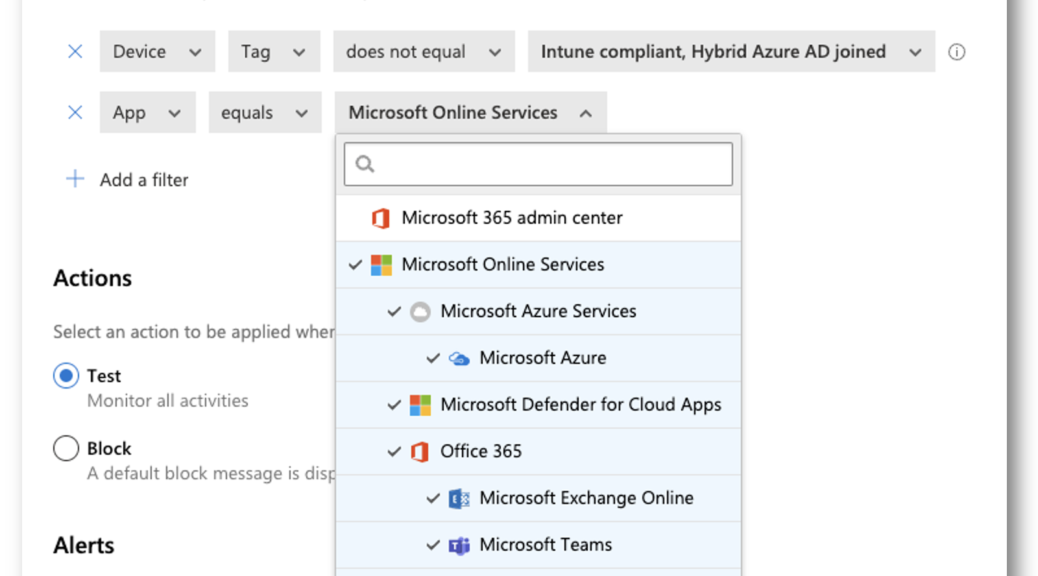
Task: Uncheck Microsoft Defender for Cloud Apps checkmark
Action: click(x=395, y=405)
